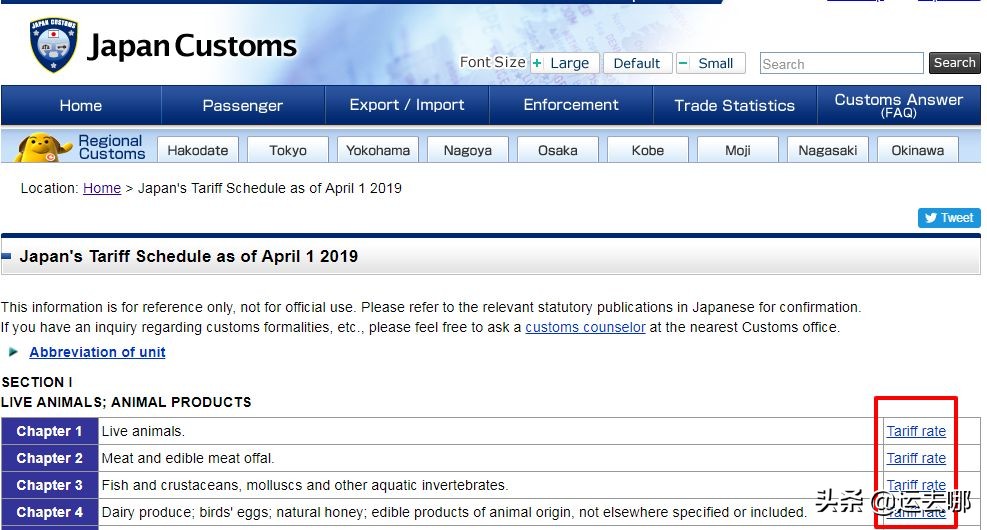Click the Japan Customs logo emblem
The image size is (987, 530).
54,46
